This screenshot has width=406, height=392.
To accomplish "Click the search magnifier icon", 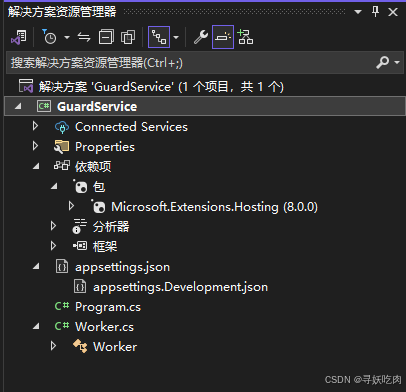I will (x=383, y=62).
